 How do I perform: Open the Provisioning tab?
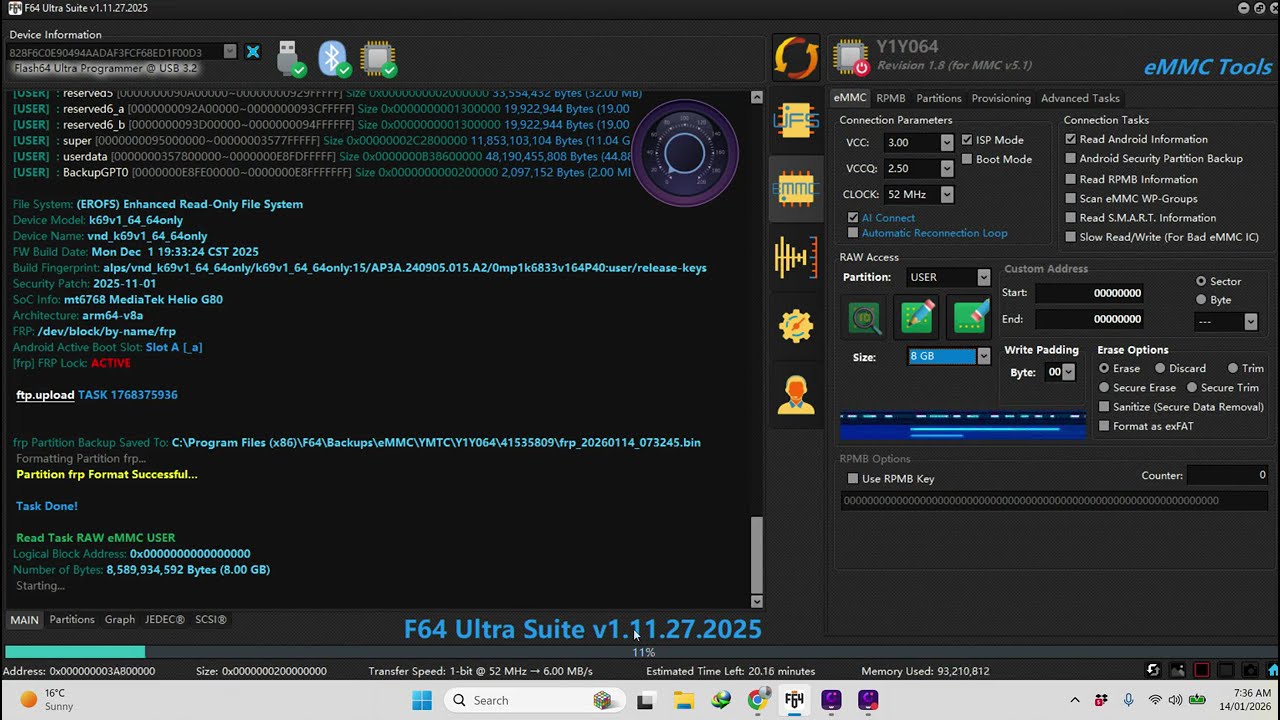click(1001, 98)
